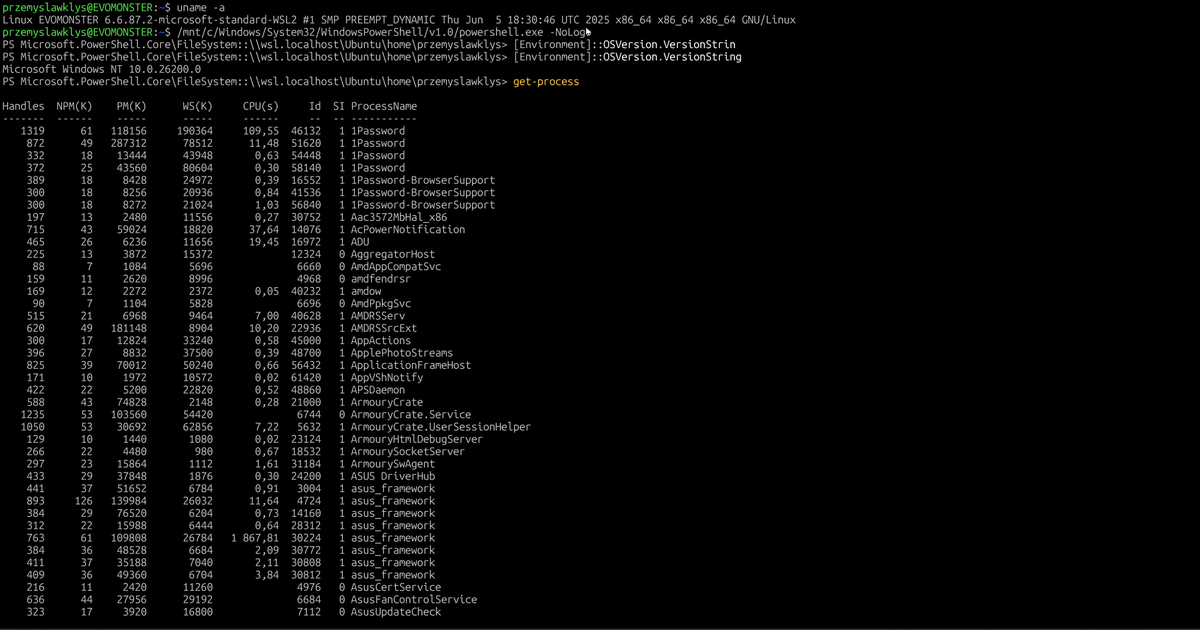This screenshot has height=630, width=1200.
Task: Click the 'uname -a' command text
Action: (x=201, y=7)
